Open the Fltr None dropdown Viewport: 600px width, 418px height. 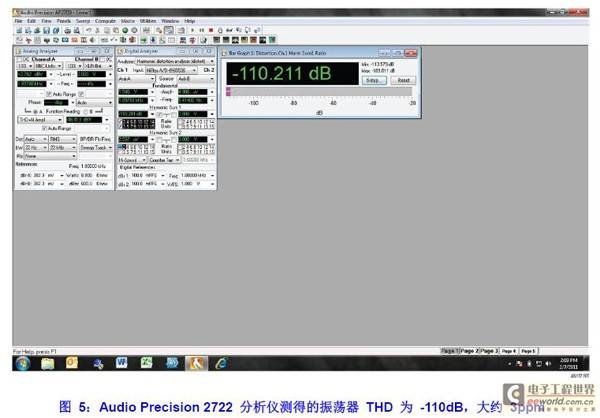[50, 156]
